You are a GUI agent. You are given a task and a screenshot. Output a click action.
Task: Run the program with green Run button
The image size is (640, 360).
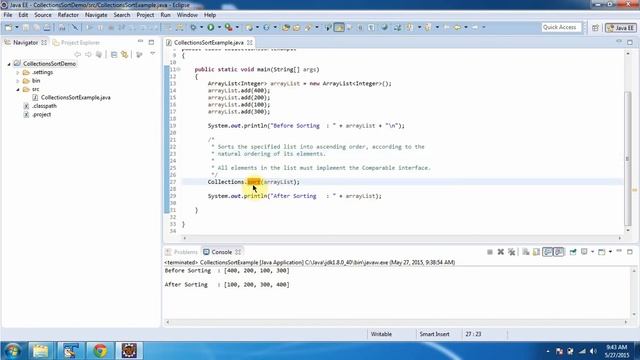[x=211, y=27]
